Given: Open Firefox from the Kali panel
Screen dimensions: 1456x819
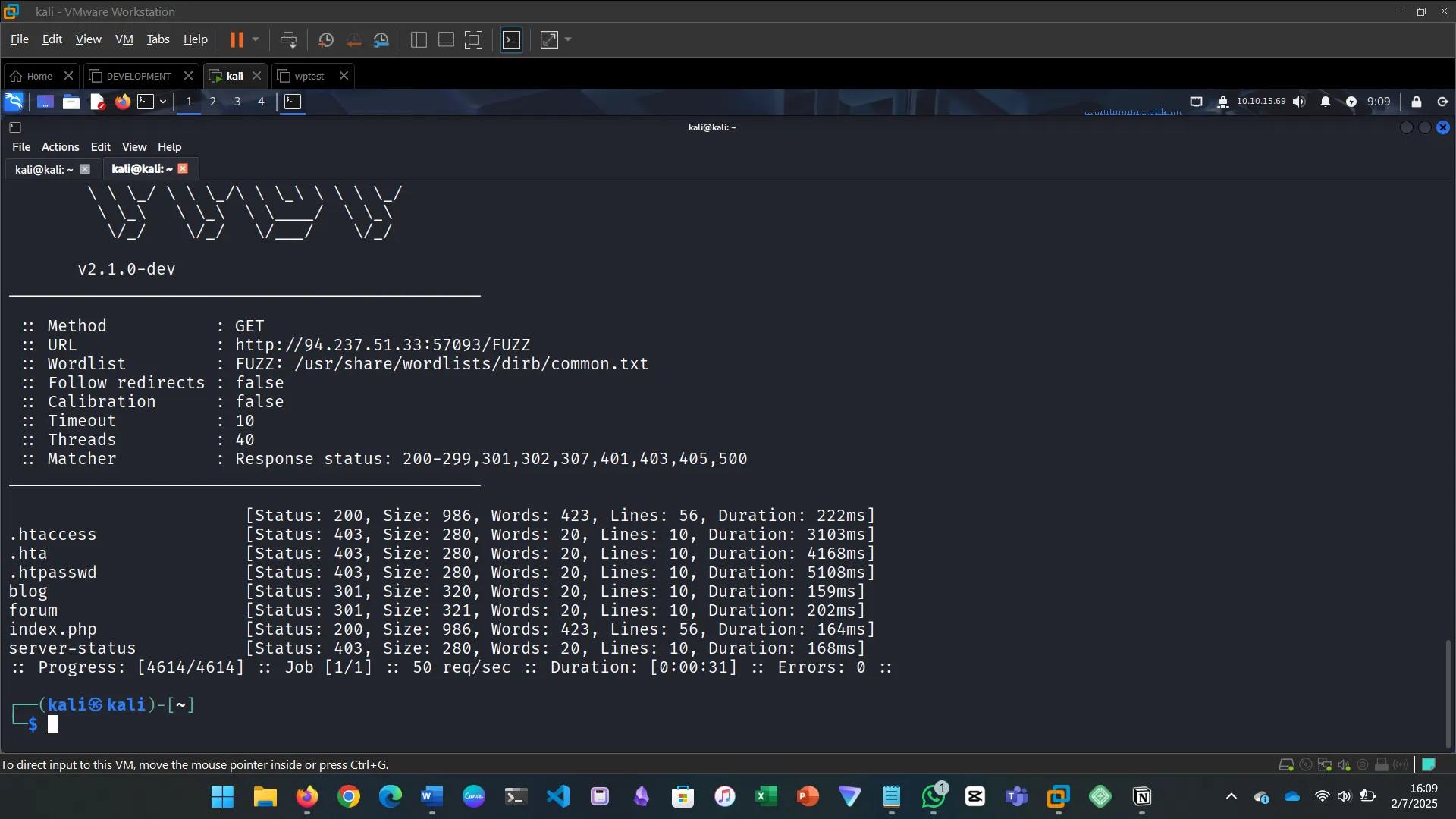Looking at the screenshot, I should [122, 101].
